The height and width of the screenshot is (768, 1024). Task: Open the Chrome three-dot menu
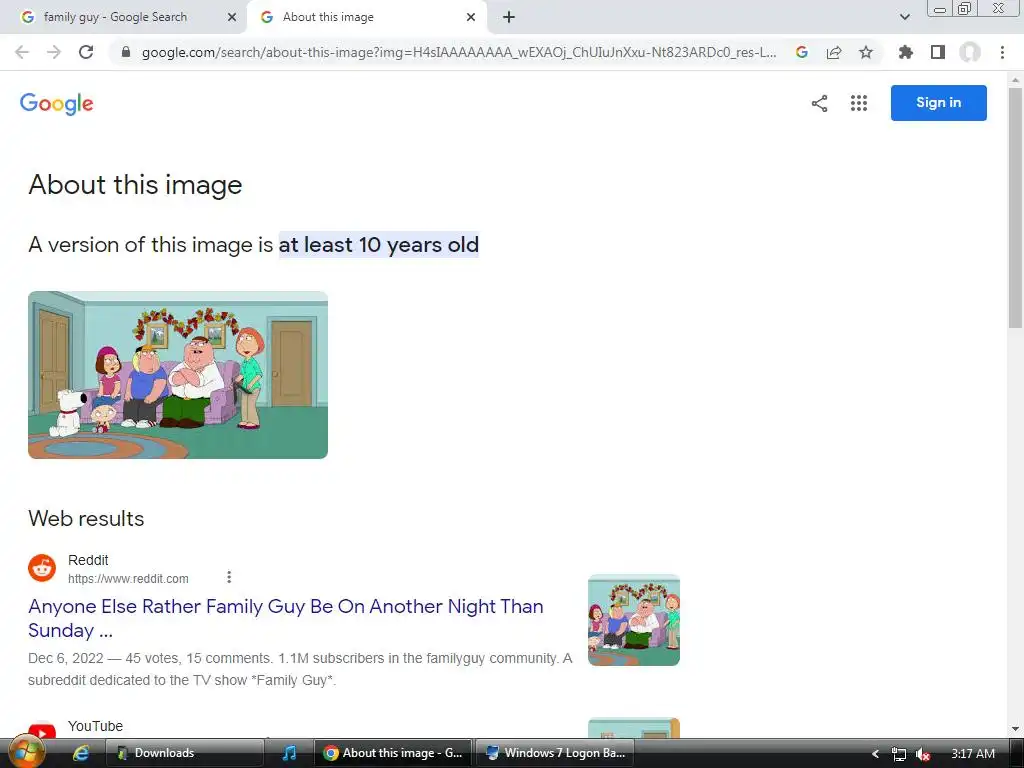point(1002,52)
